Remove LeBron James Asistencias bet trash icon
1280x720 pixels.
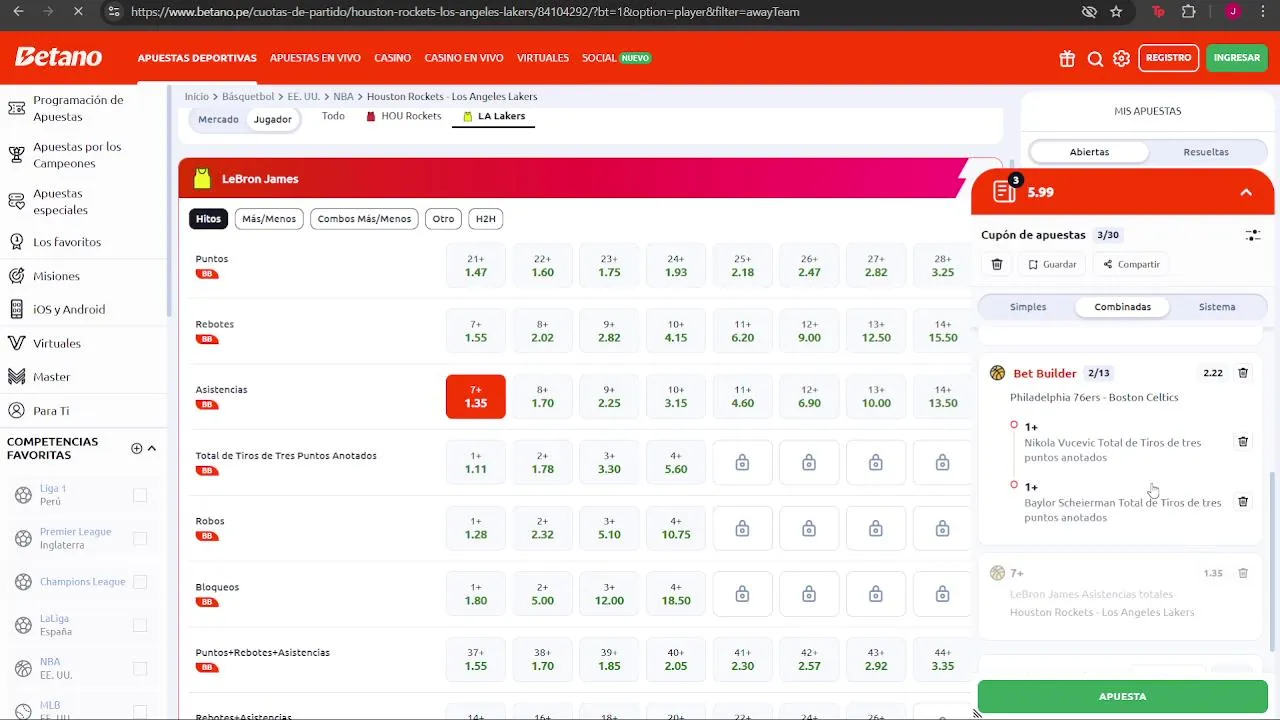point(1243,573)
